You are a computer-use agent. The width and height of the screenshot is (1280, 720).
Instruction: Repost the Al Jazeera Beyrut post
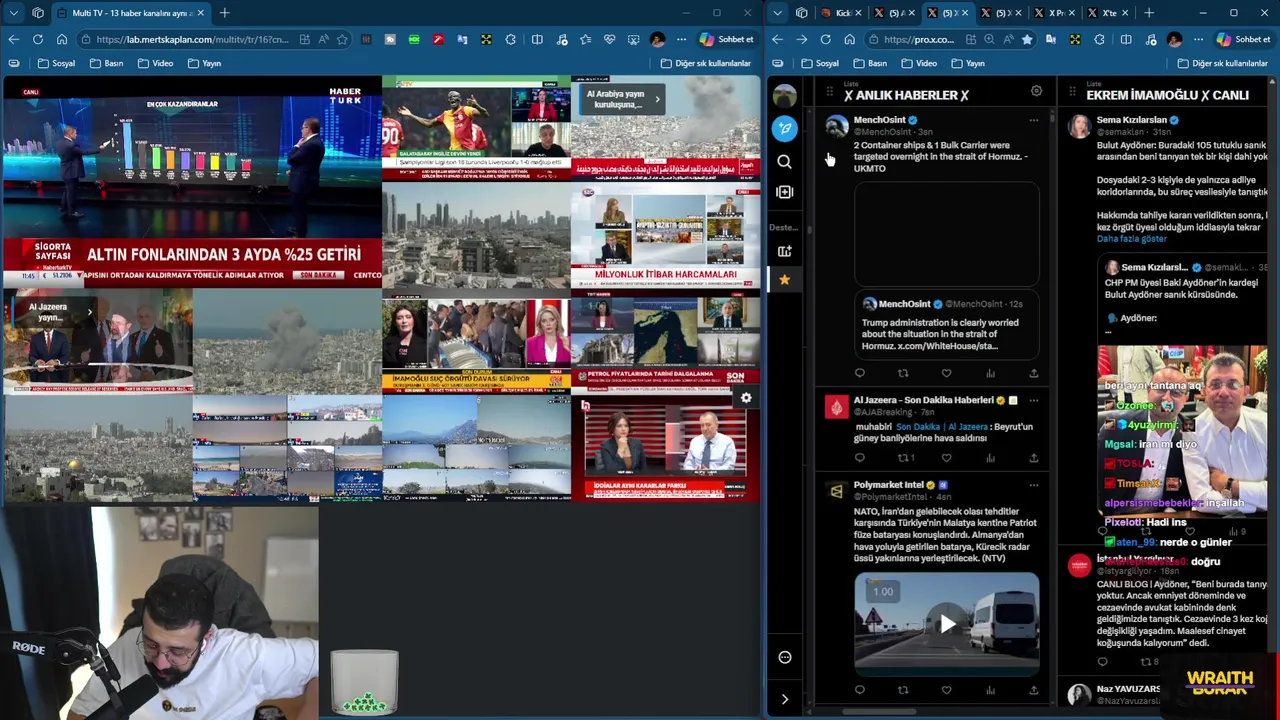[x=905, y=458]
